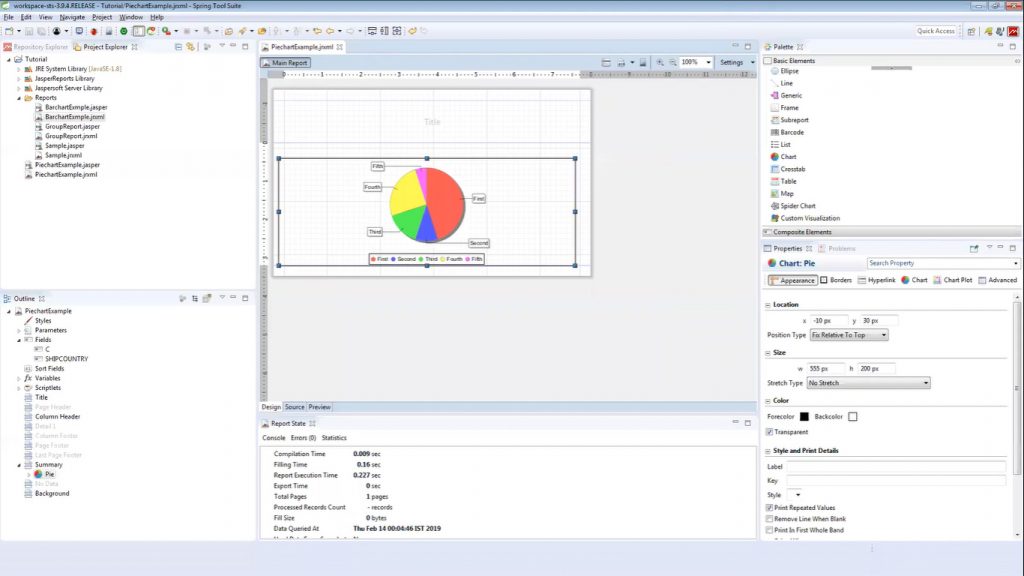Open the Backcolor swatch
Image resolution: width=1024 pixels, height=576 pixels.
(x=851, y=417)
